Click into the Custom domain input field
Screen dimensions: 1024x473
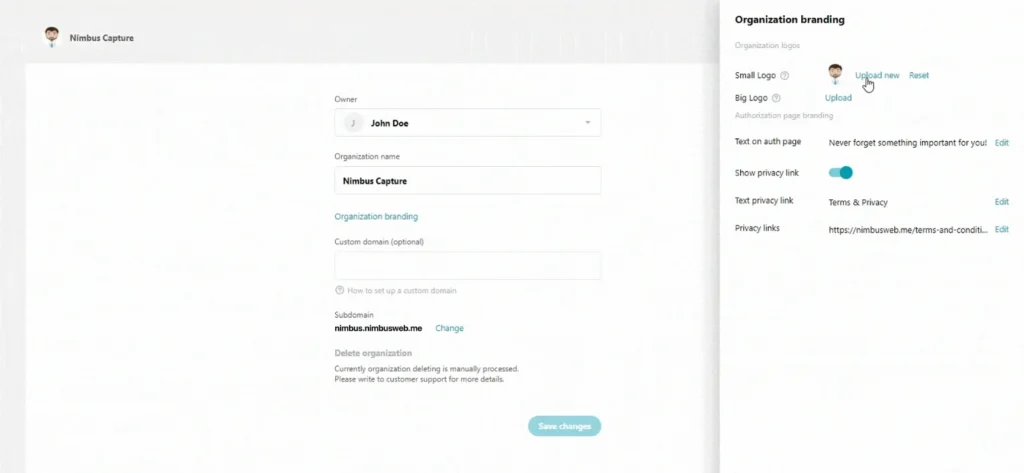[467, 266]
